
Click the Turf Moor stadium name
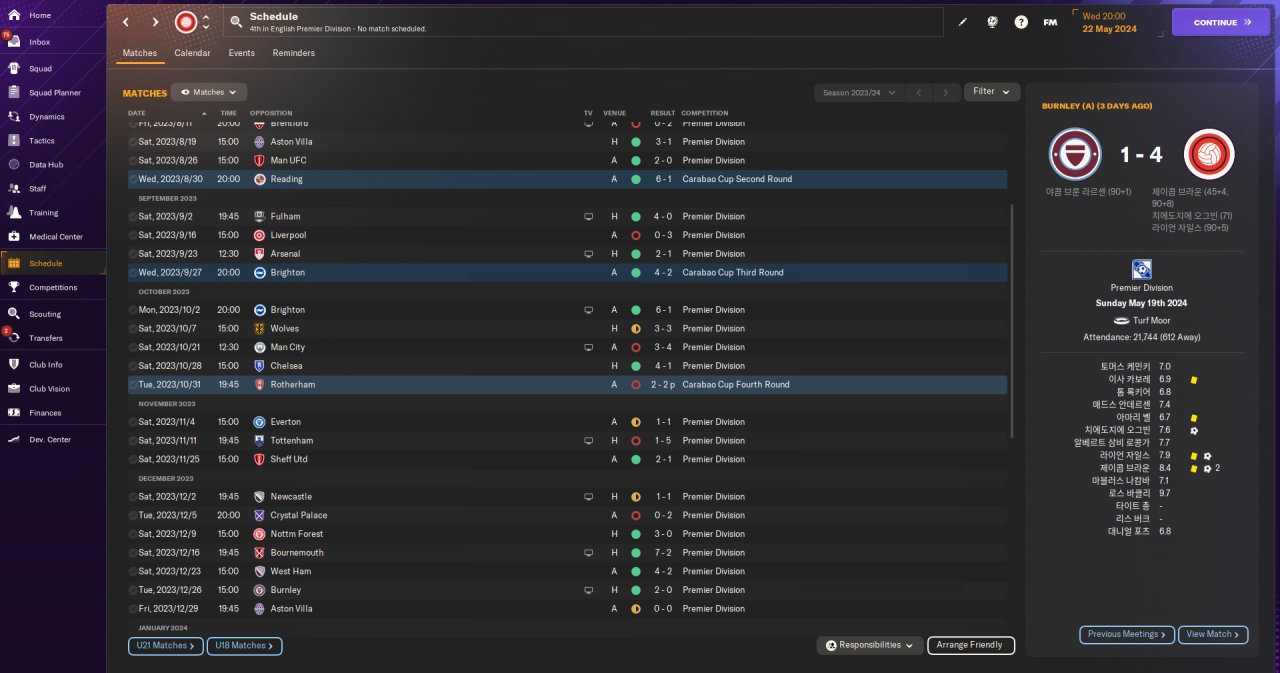pyautogui.click(x=1153, y=321)
